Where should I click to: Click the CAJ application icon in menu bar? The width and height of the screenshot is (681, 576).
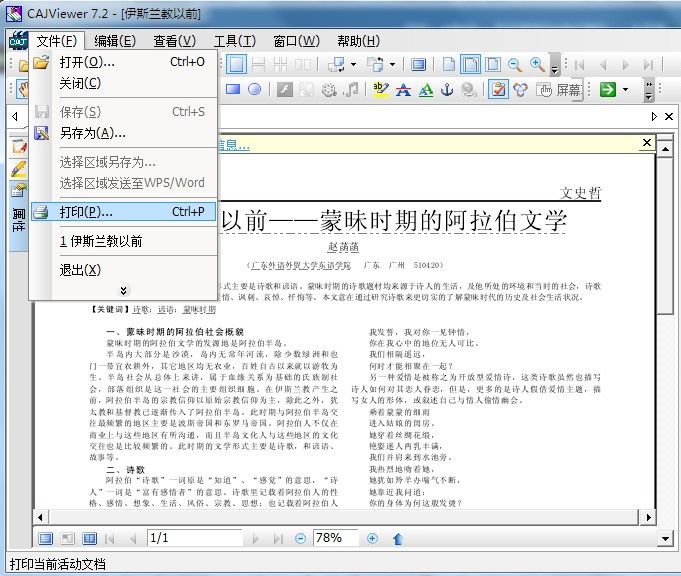18,41
